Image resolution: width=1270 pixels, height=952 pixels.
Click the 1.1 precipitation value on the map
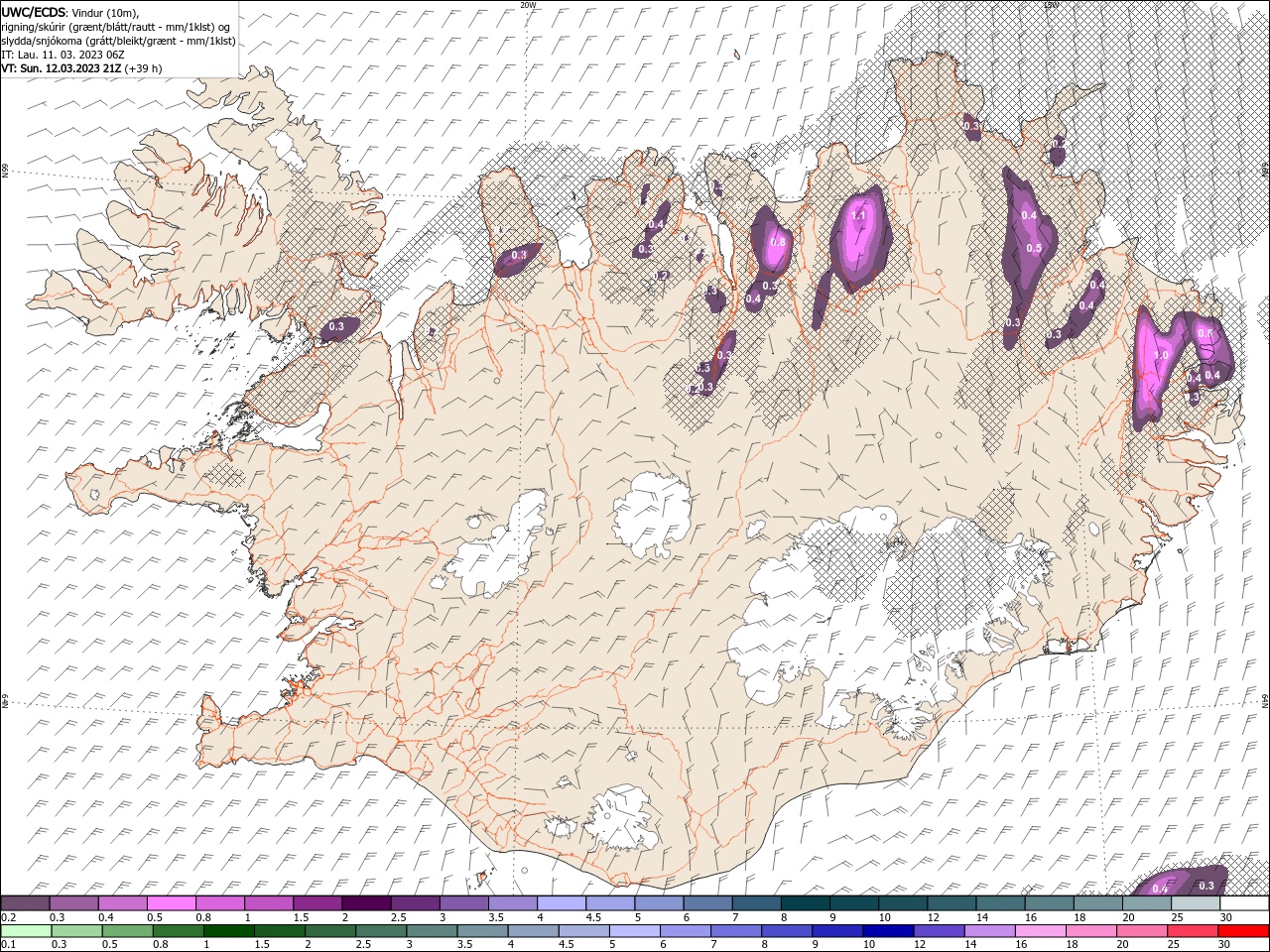[859, 216]
